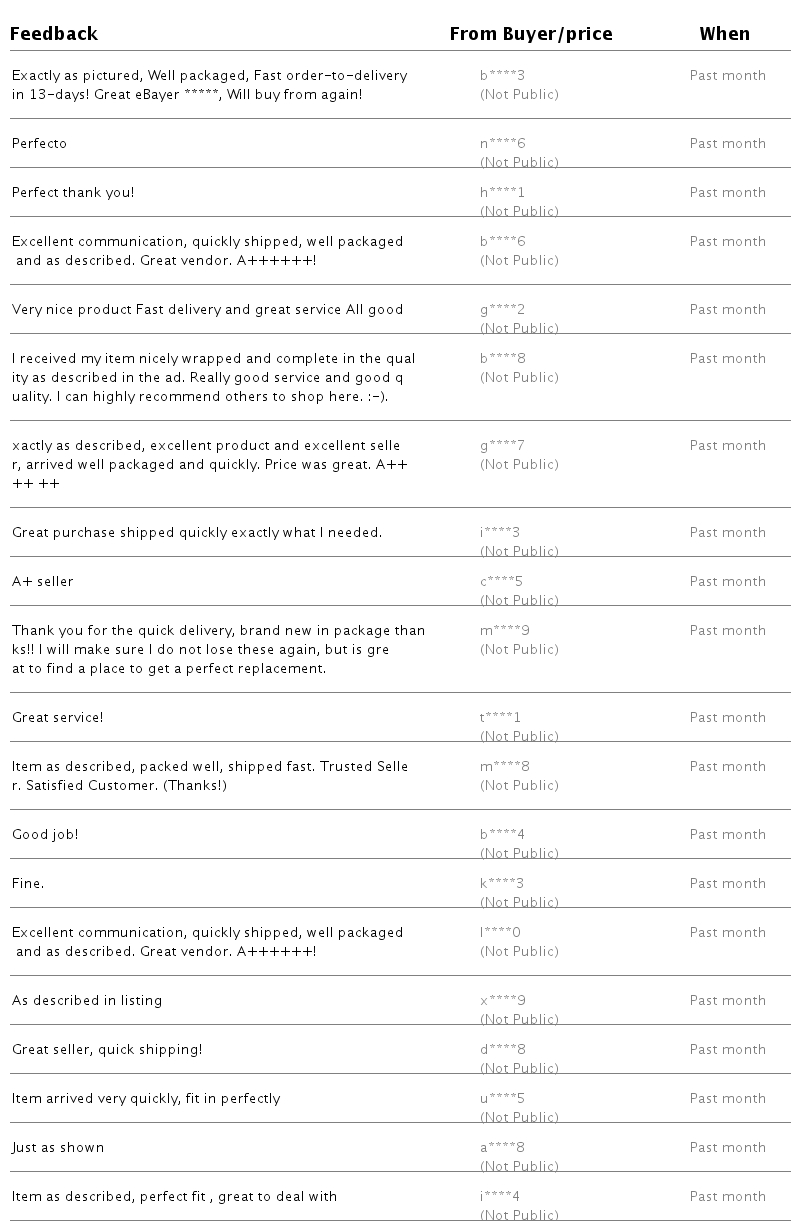Open buyer b****8 entry
The height and width of the screenshot is (1221, 800).
pyautogui.click(x=502, y=358)
